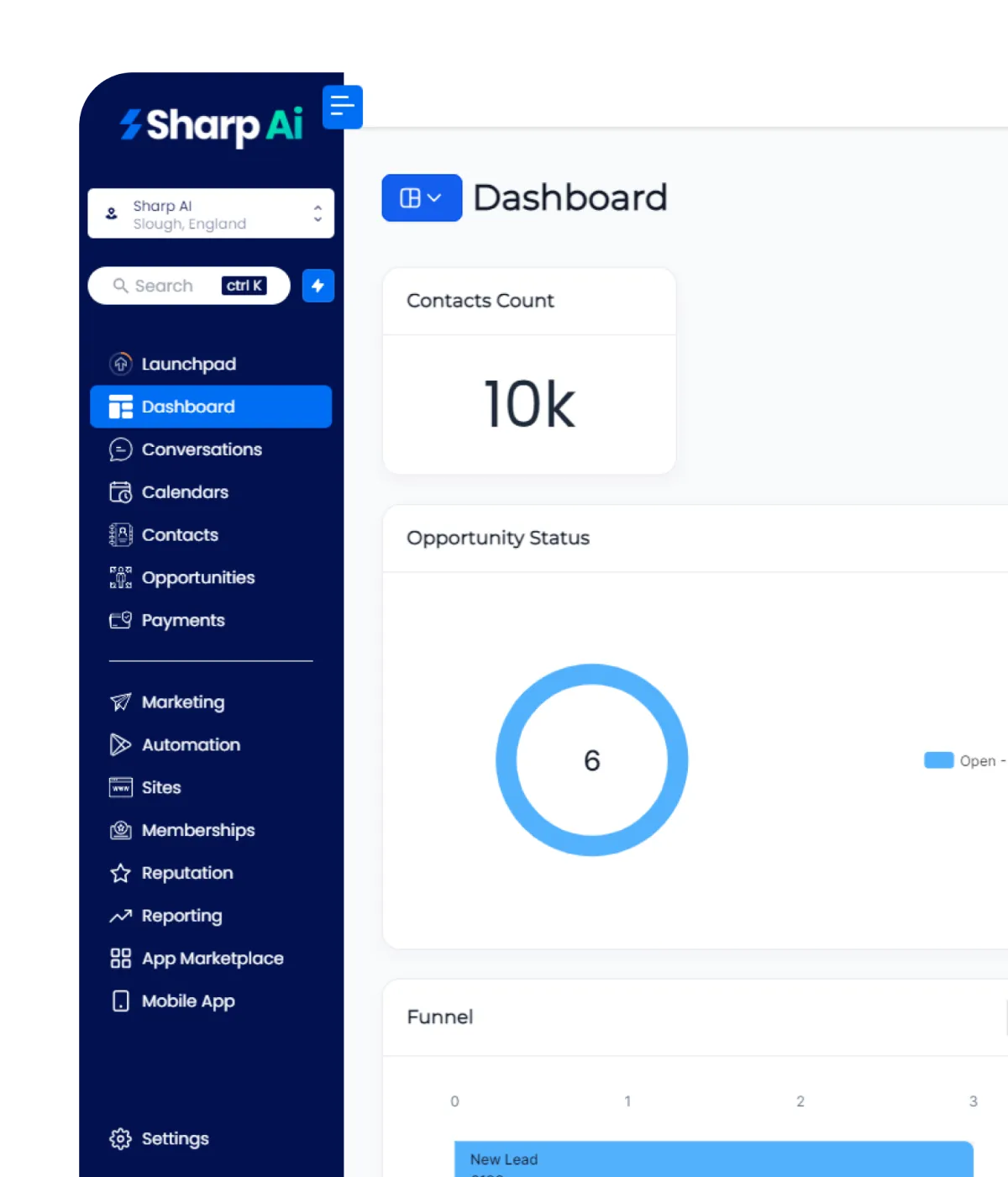Viewport: 1008px width, 1177px height.
Task: Click the Automation play icon
Action: tap(121, 745)
